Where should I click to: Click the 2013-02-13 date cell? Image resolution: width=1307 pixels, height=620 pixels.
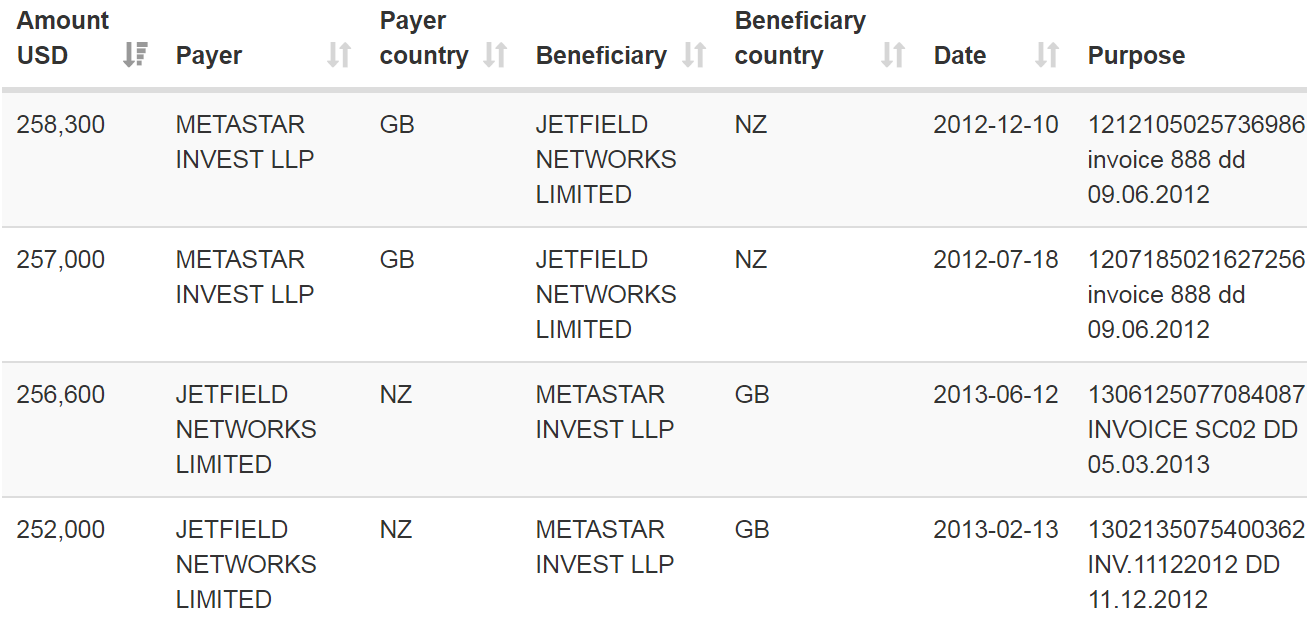(995, 530)
